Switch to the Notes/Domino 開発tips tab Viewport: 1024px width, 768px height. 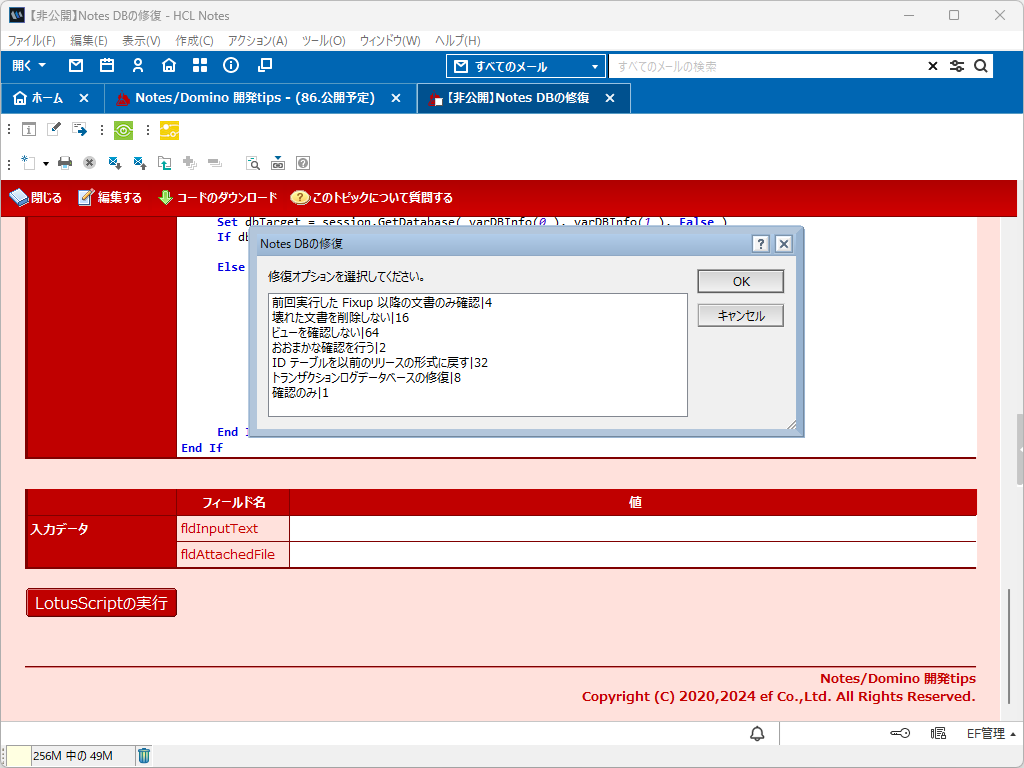tap(254, 98)
